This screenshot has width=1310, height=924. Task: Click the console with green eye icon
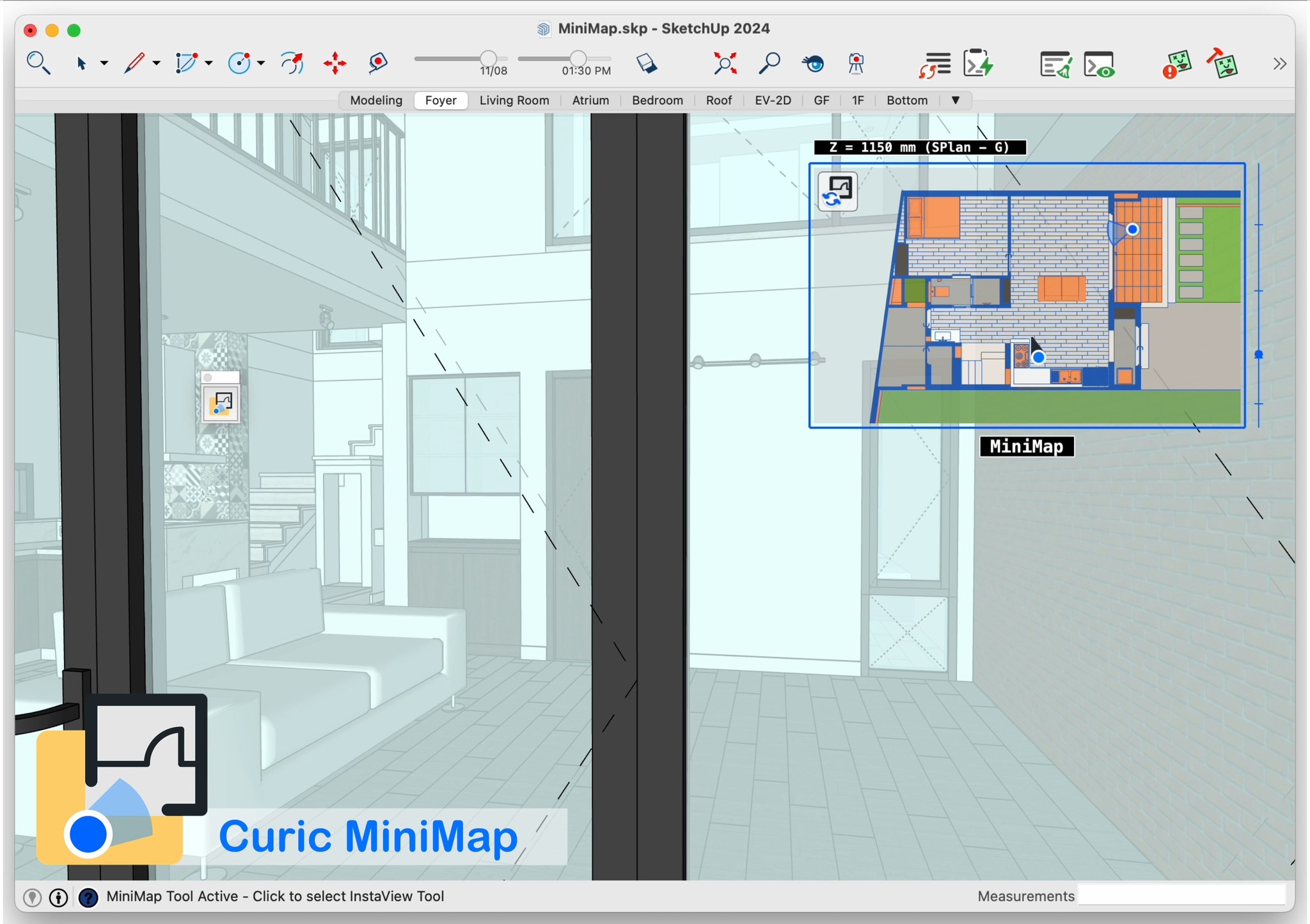point(1100,65)
